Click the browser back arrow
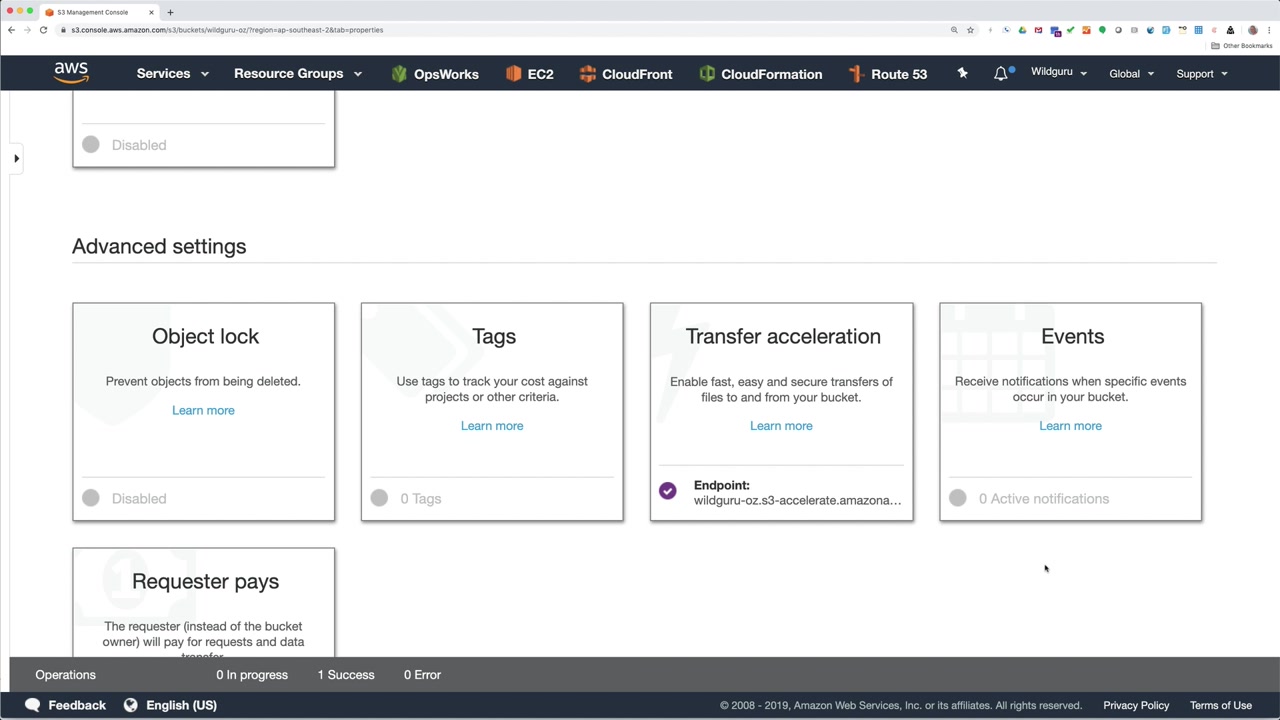The height and width of the screenshot is (720, 1280). pos(12,30)
